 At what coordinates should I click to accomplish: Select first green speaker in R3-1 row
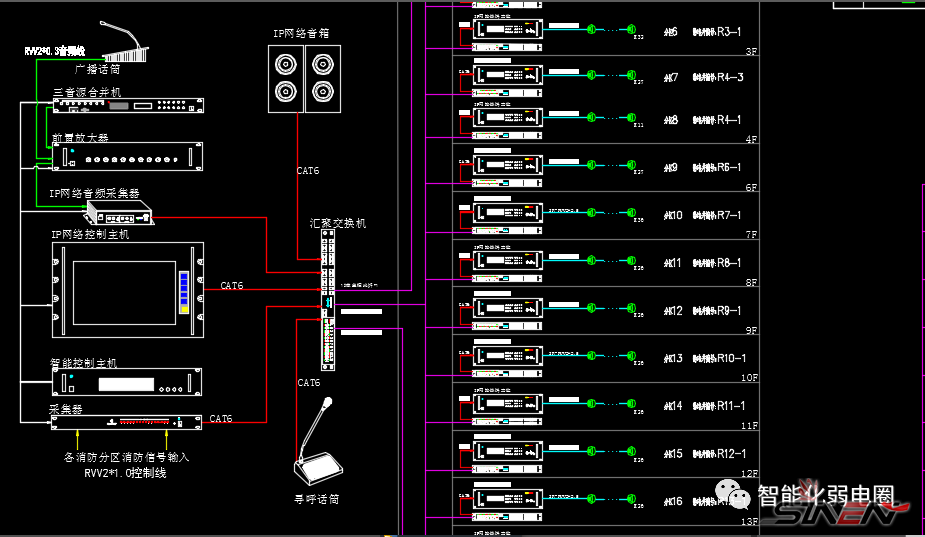coord(592,29)
